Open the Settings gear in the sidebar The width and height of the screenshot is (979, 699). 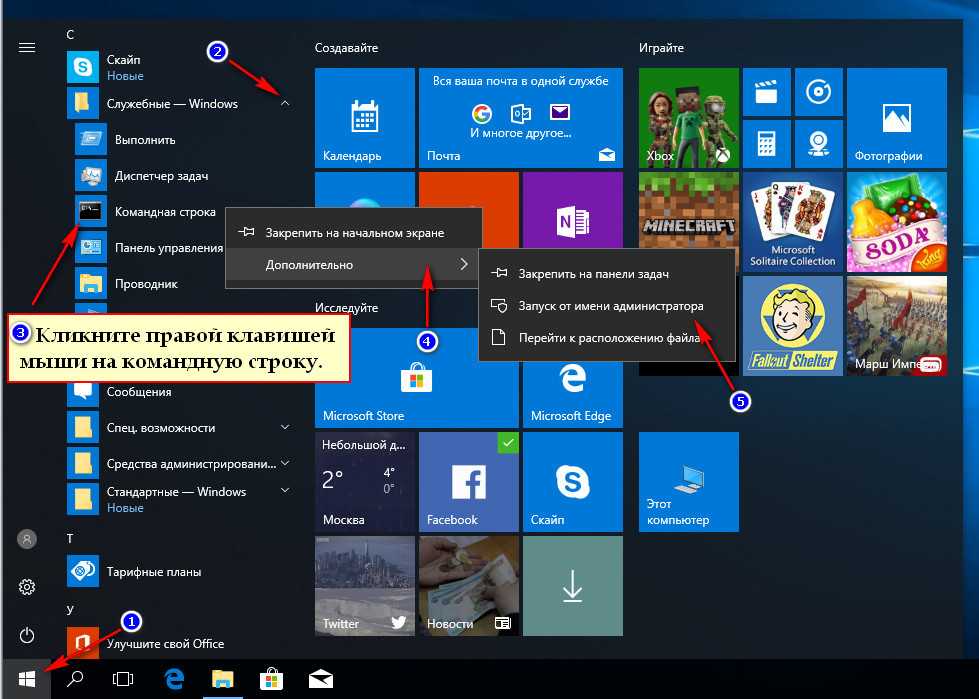[27, 587]
